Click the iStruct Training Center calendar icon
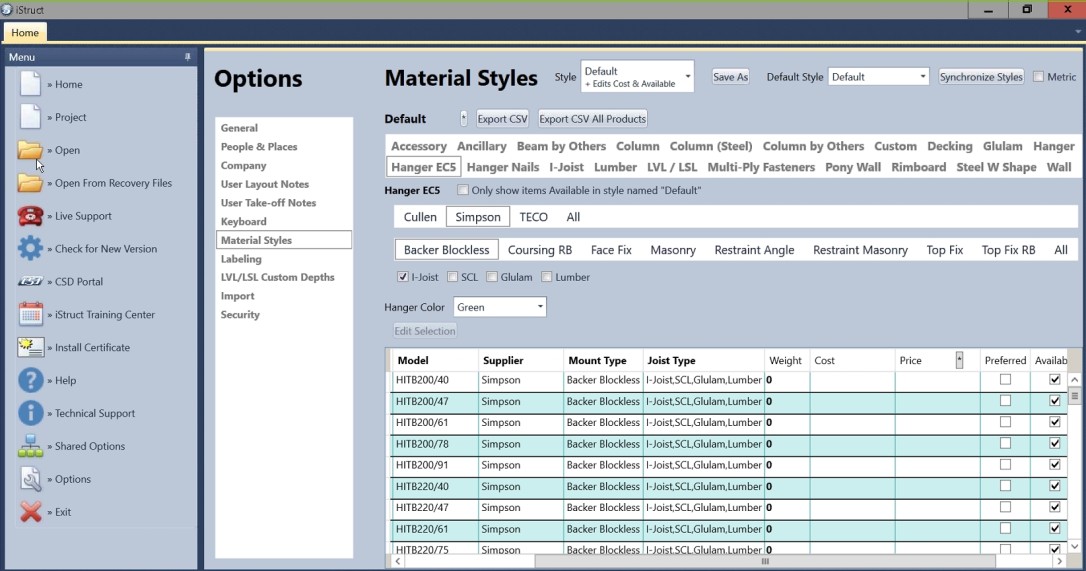Image resolution: width=1086 pixels, height=571 pixels. 30,314
